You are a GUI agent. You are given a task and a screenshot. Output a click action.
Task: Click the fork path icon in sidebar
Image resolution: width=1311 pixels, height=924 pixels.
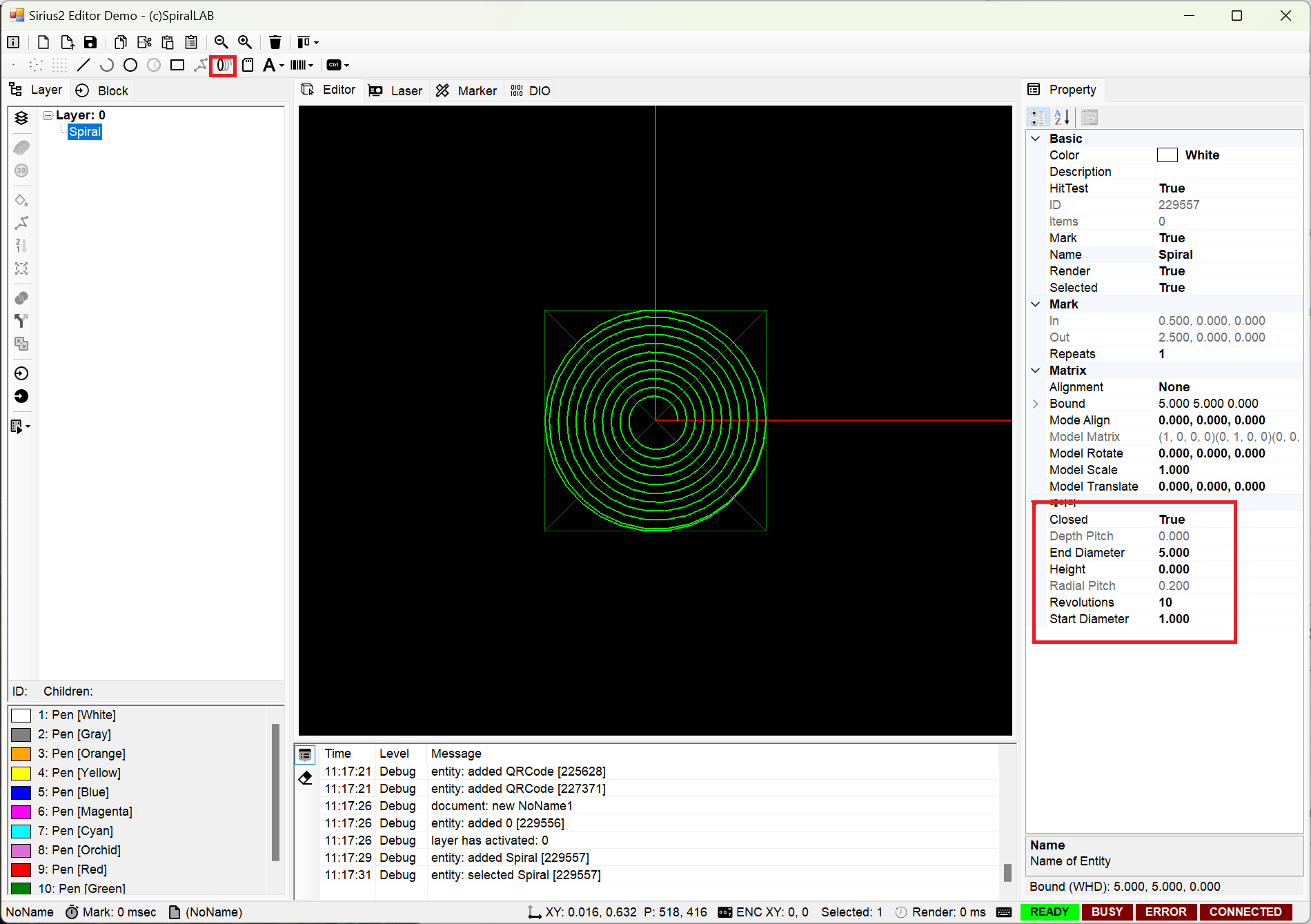click(x=21, y=321)
